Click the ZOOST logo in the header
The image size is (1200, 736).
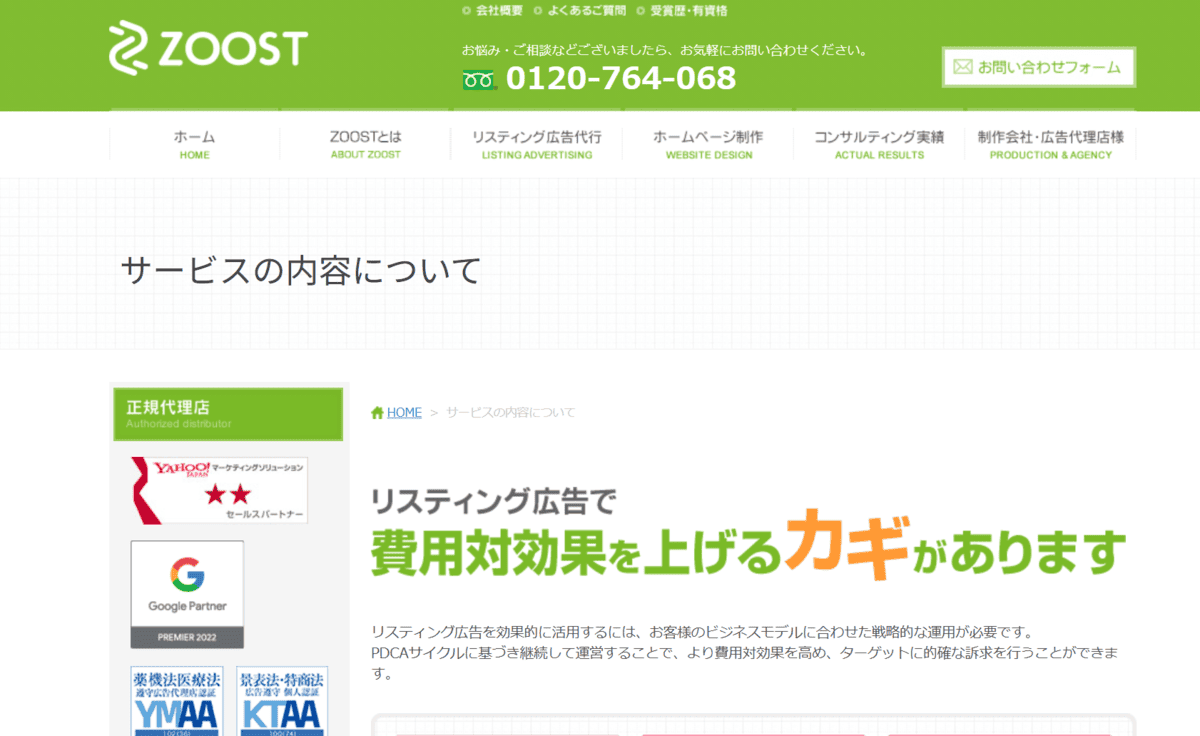click(208, 48)
